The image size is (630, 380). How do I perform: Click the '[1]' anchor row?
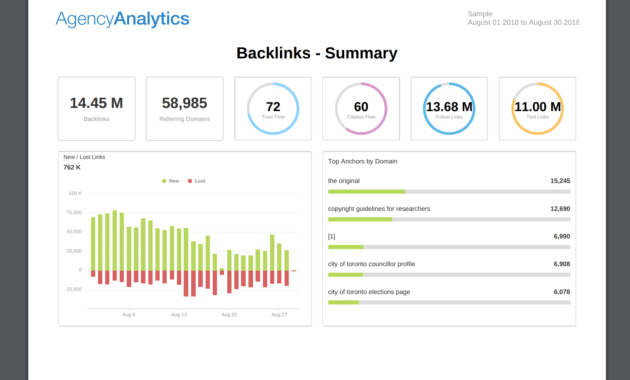click(331, 237)
